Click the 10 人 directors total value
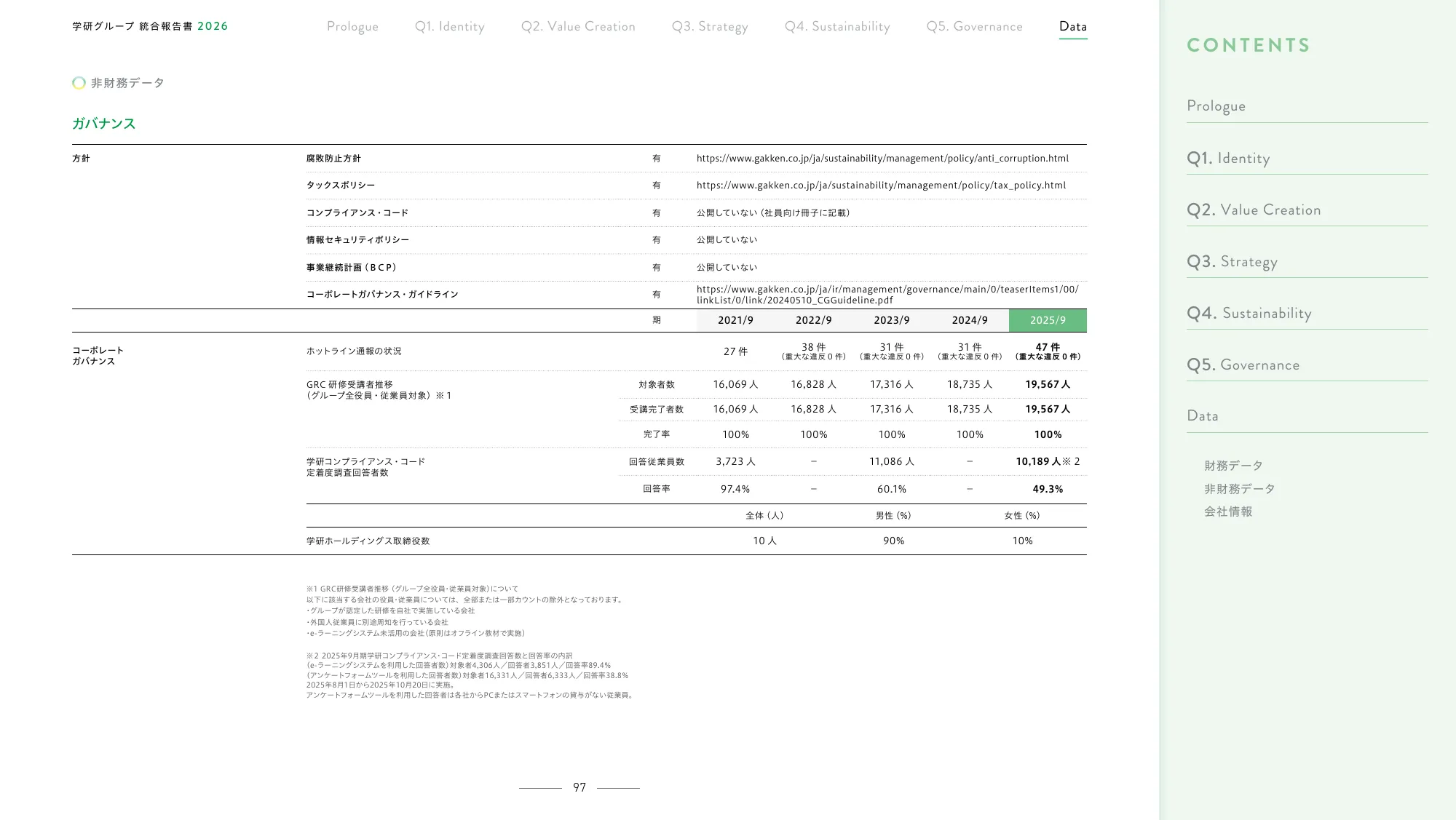Image resolution: width=1456 pixels, height=820 pixels. (x=764, y=541)
